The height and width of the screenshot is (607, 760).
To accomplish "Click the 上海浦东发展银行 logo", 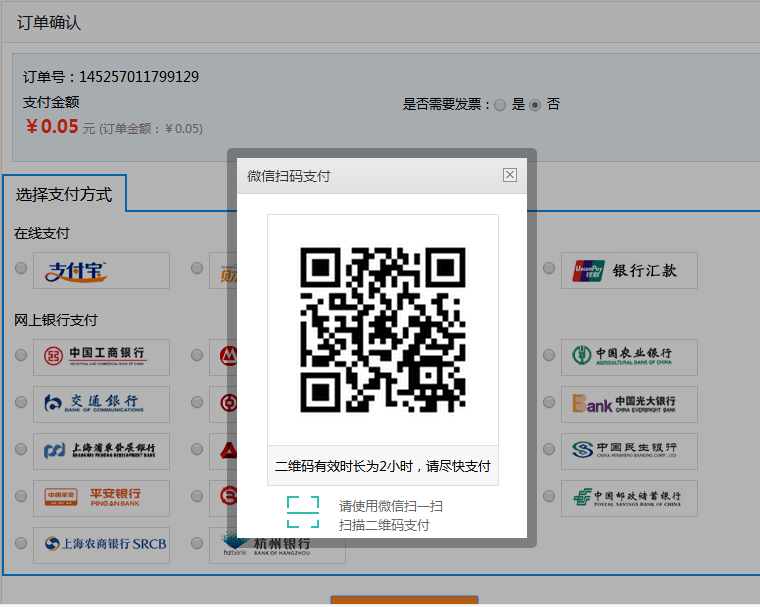I will pyautogui.click(x=101, y=450).
